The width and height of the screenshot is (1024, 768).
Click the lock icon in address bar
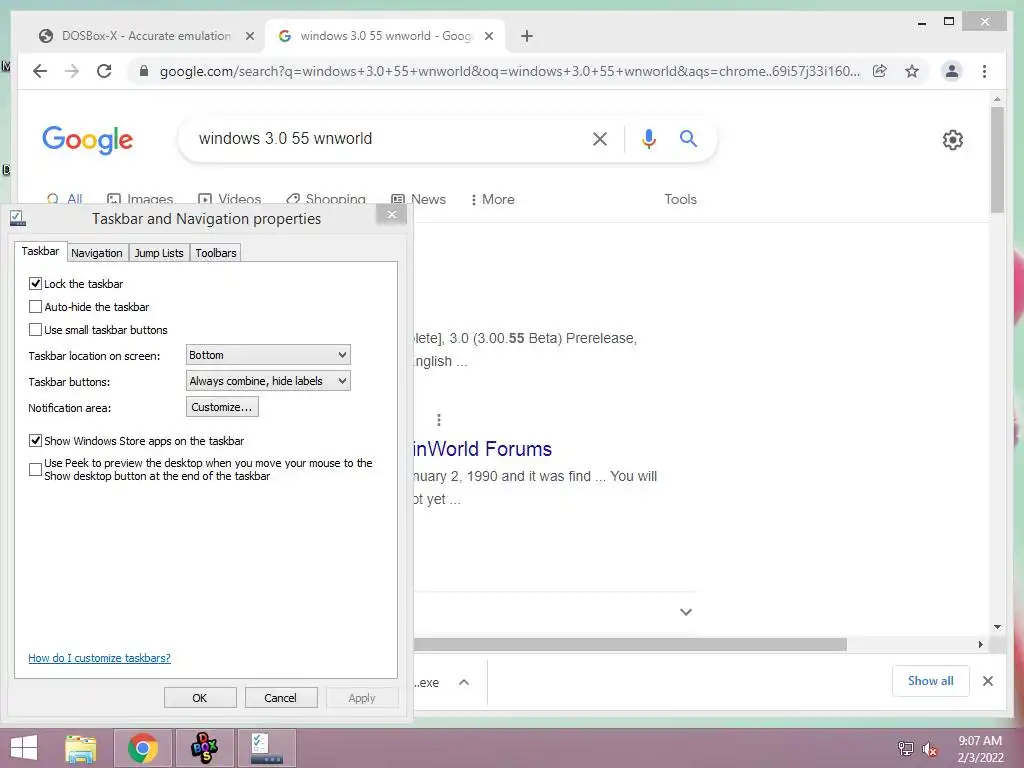pos(144,71)
